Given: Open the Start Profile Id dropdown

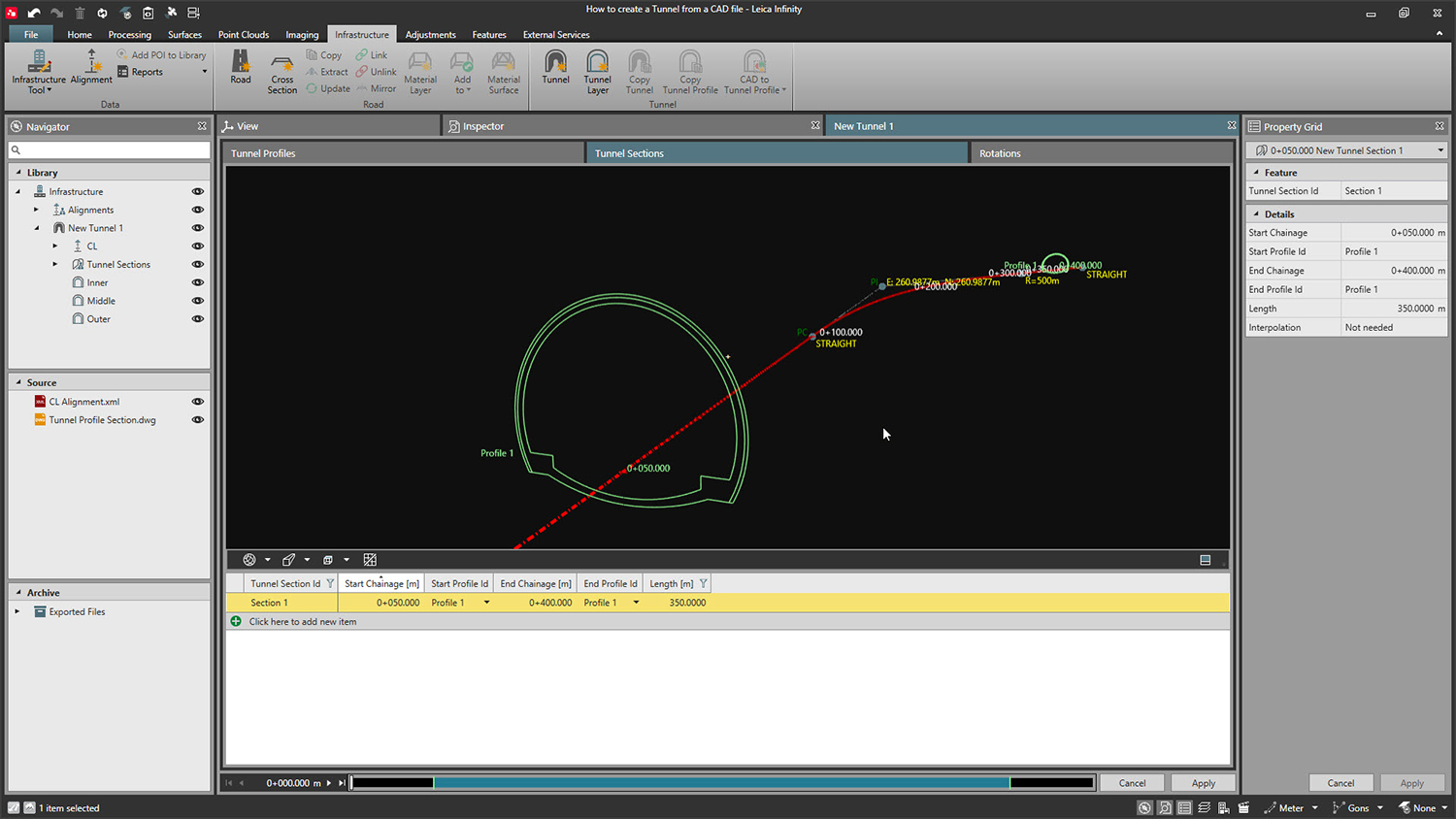Looking at the screenshot, I should coord(486,603).
